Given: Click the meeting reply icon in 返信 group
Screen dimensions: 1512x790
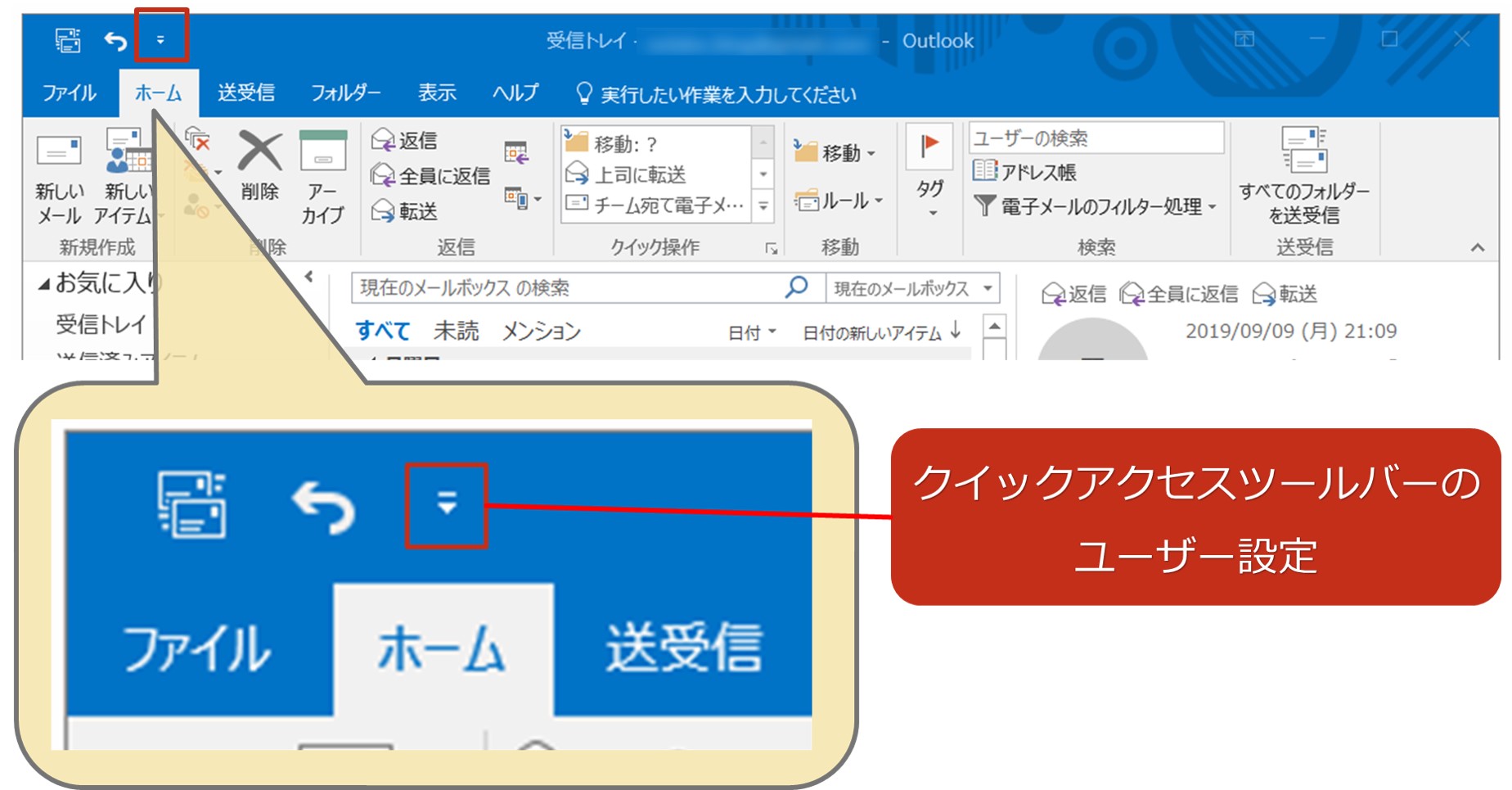Looking at the screenshot, I should coord(516,153).
